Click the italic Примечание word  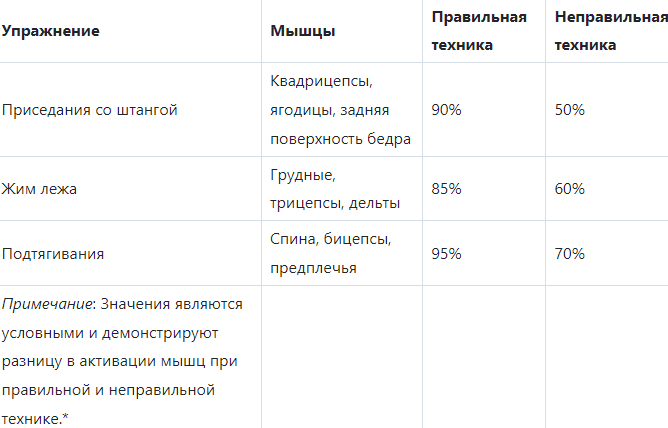[x=47, y=304]
